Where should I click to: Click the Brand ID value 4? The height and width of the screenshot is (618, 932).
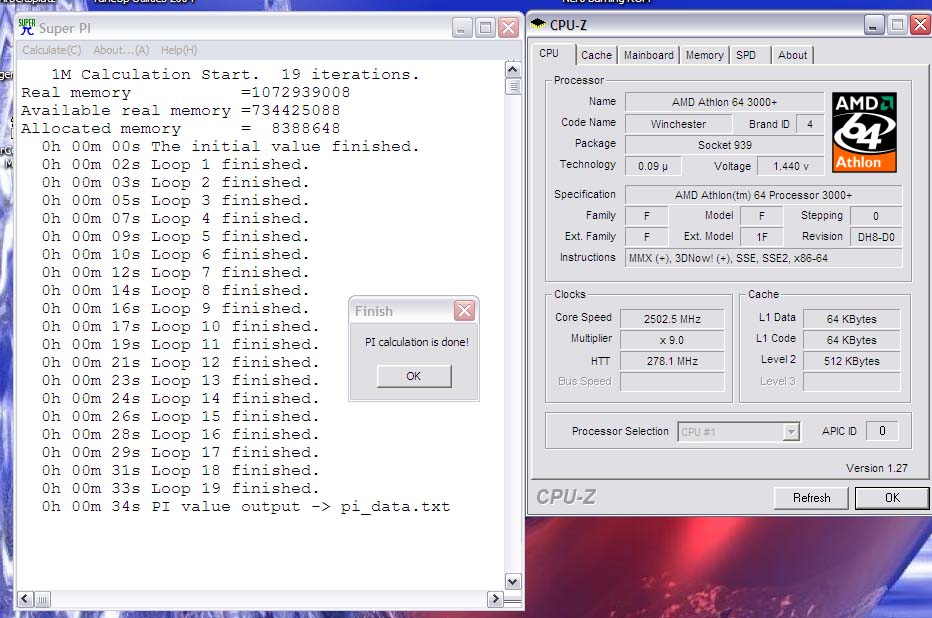810,124
